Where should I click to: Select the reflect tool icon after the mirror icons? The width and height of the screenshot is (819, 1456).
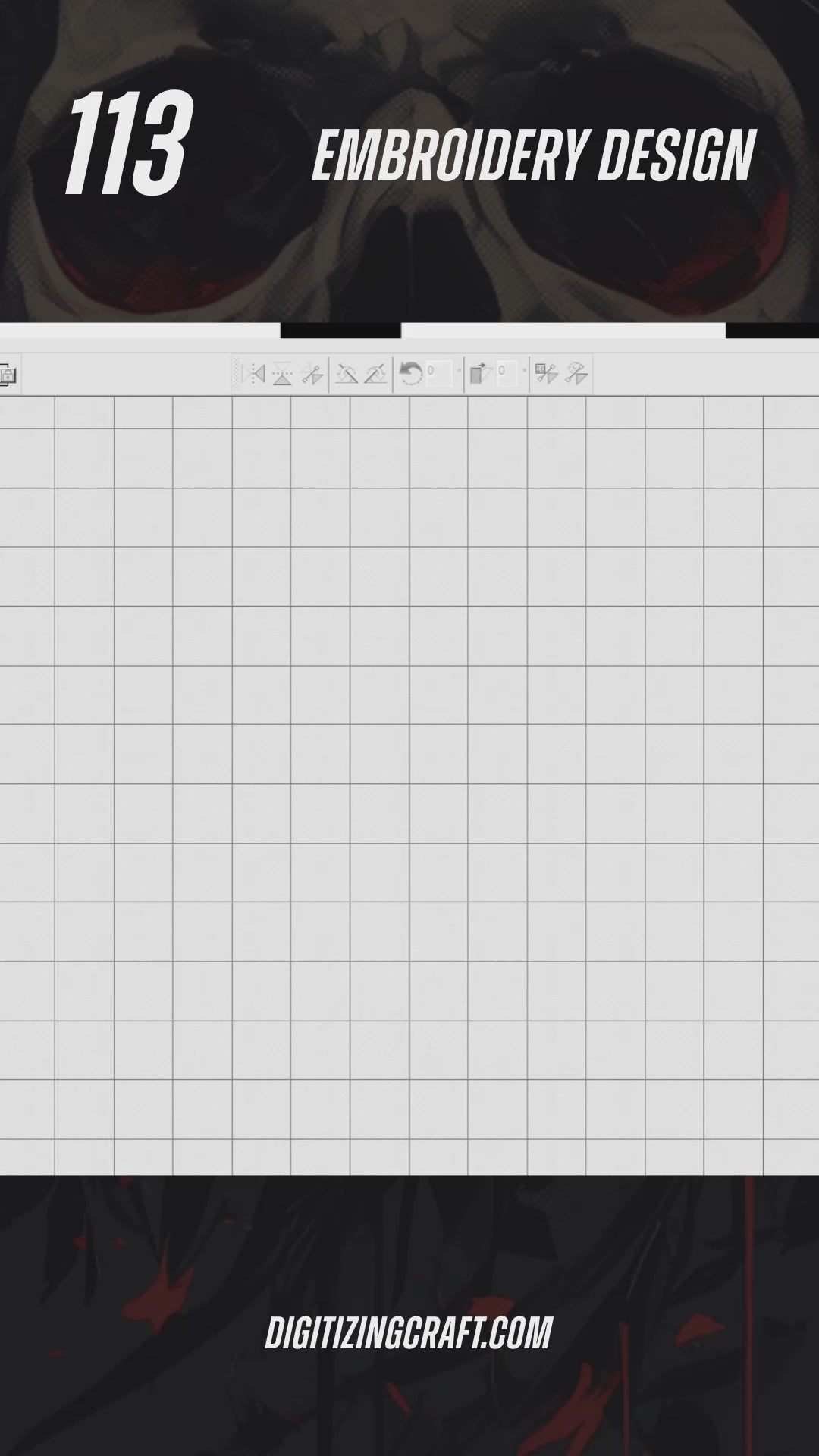click(x=311, y=374)
